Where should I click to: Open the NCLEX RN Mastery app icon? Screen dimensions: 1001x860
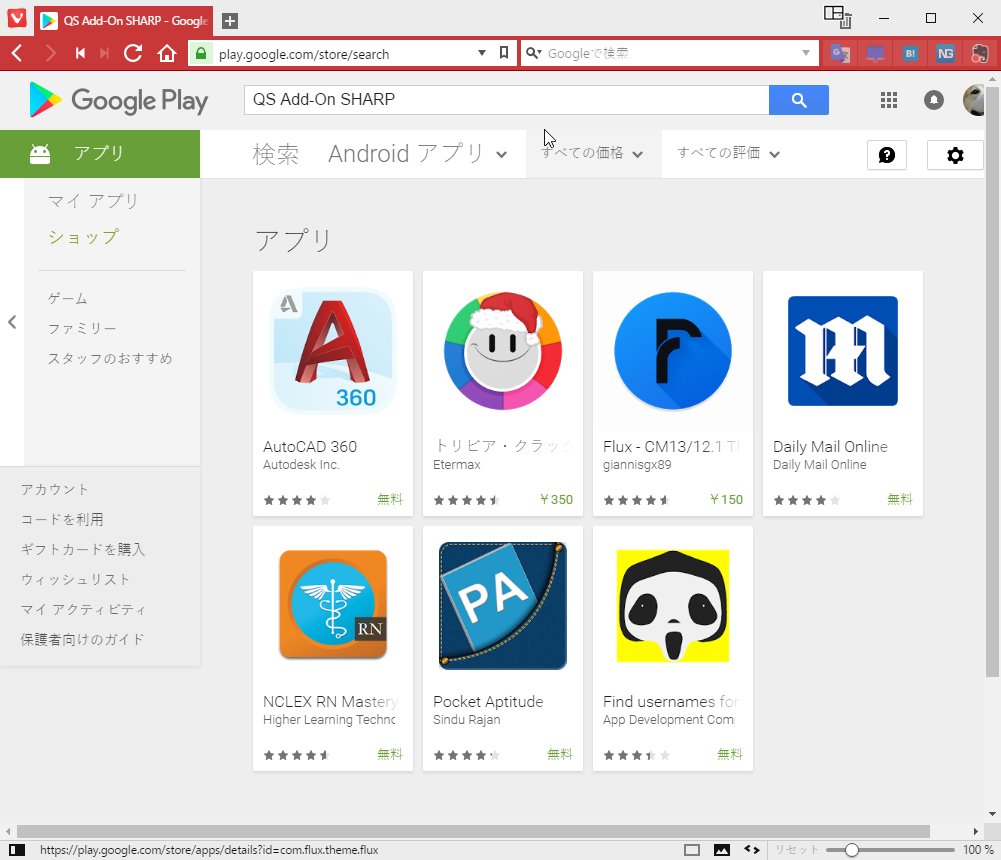pos(333,605)
